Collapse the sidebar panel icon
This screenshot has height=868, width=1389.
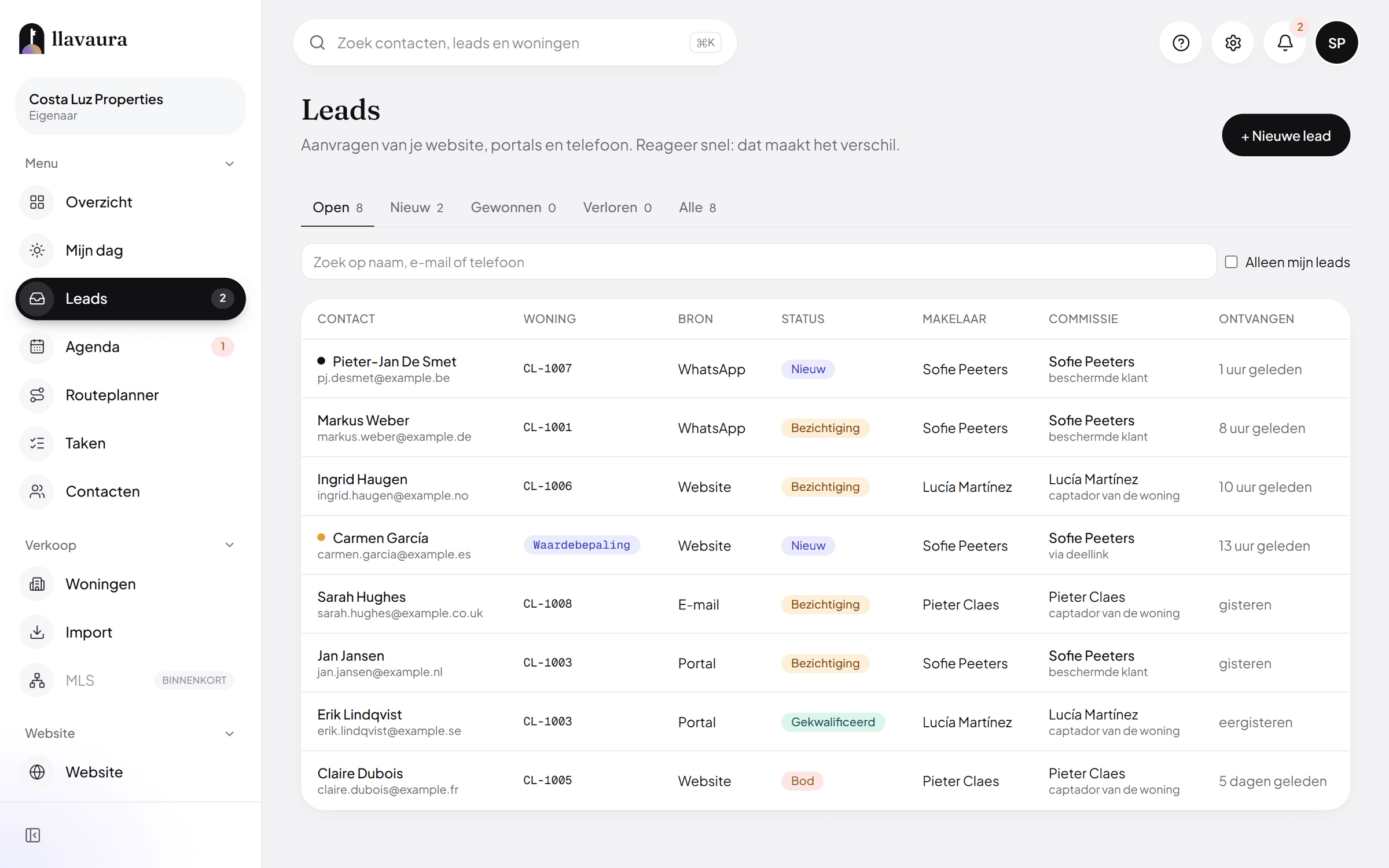point(33,835)
